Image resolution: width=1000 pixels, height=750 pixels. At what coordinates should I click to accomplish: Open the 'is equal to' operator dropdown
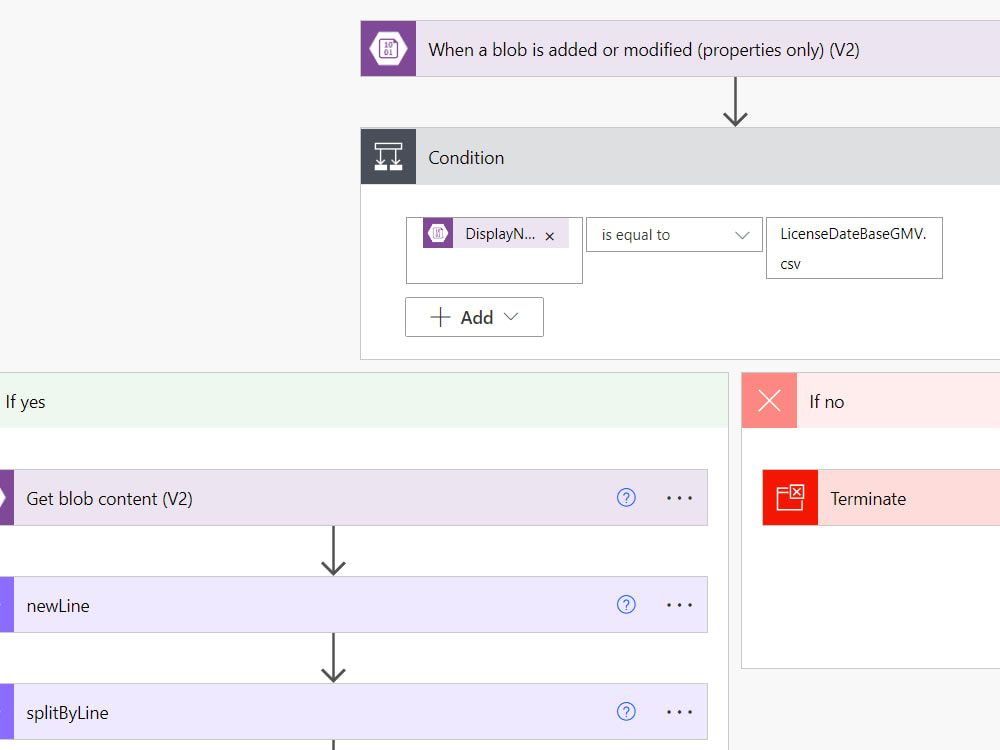(673, 235)
